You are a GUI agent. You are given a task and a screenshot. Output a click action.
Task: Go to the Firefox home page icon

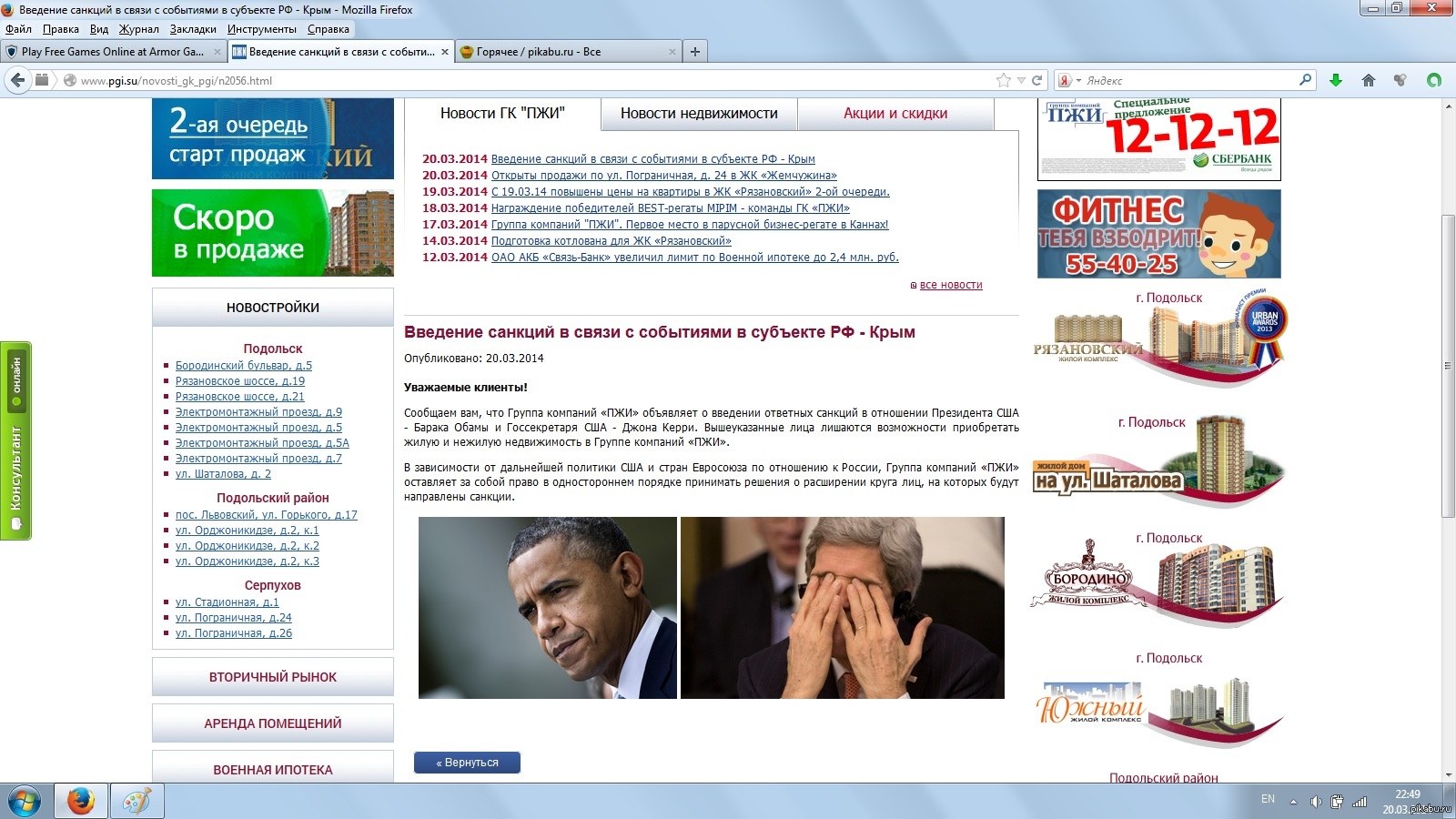(1368, 80)
